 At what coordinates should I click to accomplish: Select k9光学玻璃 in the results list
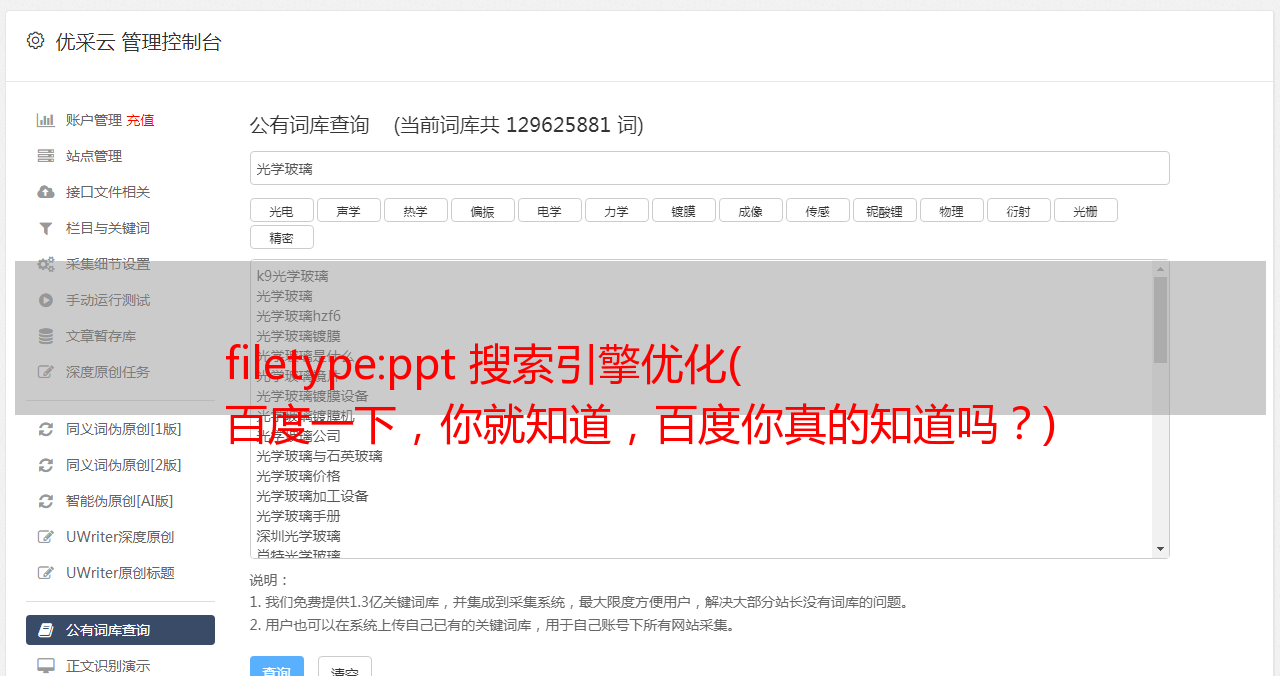292,276
